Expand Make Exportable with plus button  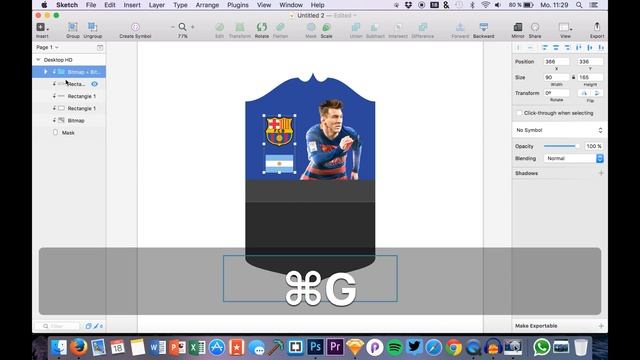601,326
